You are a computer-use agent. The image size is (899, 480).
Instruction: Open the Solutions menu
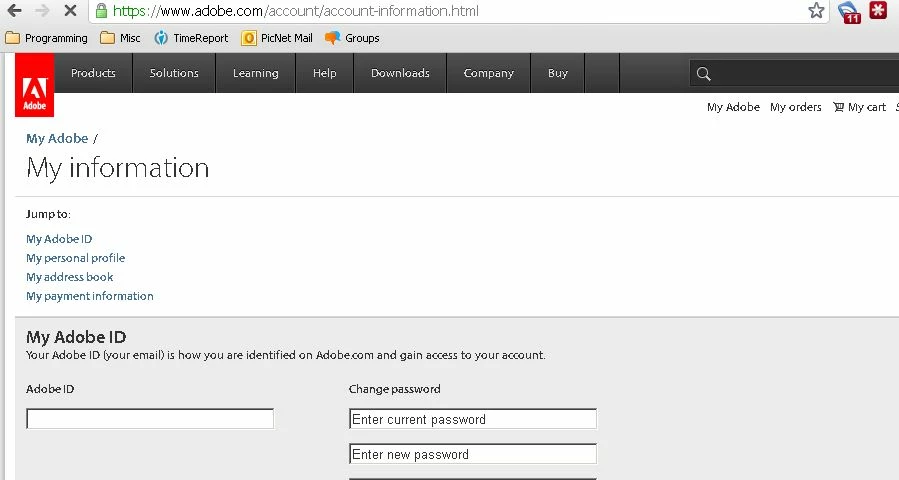[x=174, y=73]
